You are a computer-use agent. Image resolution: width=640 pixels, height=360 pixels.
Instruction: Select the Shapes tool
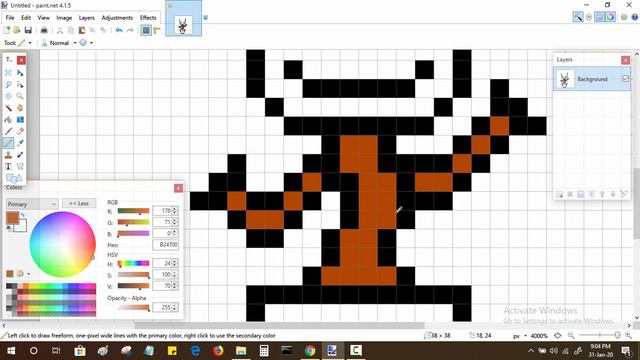(14, 178)
